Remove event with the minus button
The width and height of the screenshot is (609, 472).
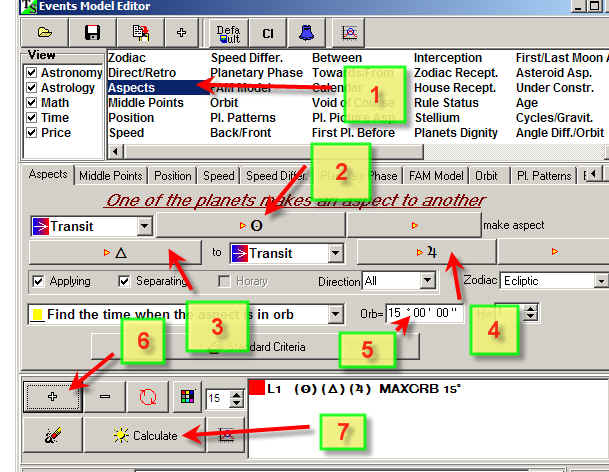(x=105, y=397)
